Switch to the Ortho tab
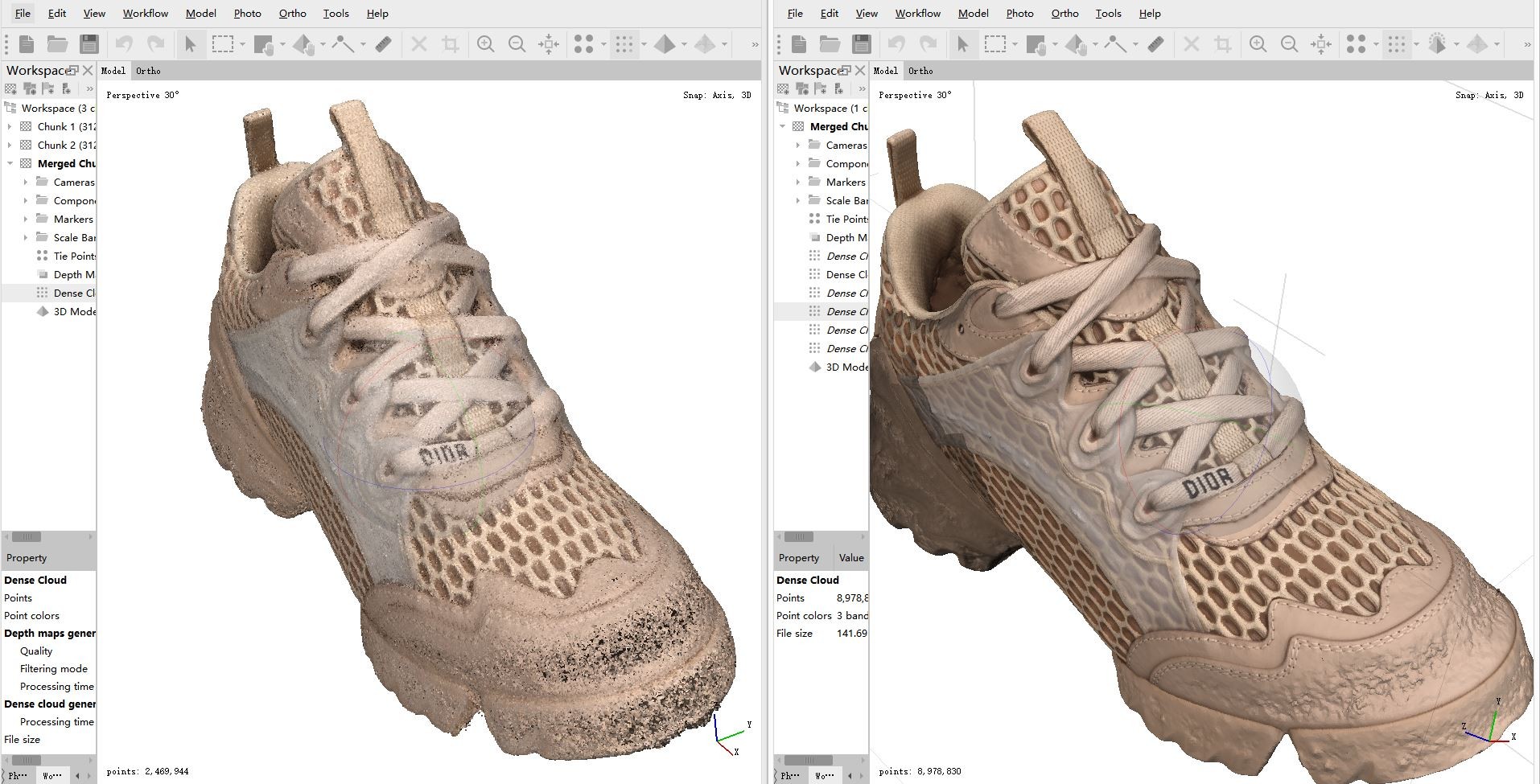 148,71
